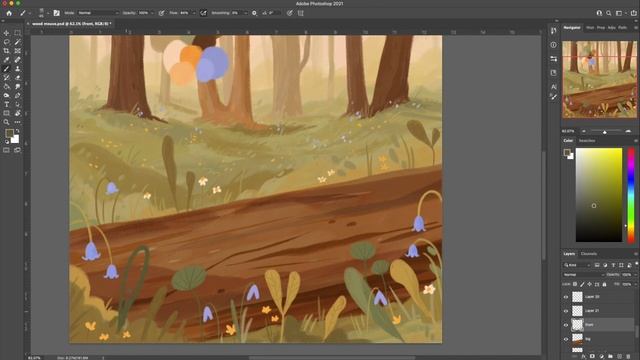Select the Eraser tool
This screenshot has height=360, width=640.
click(18, 78)
